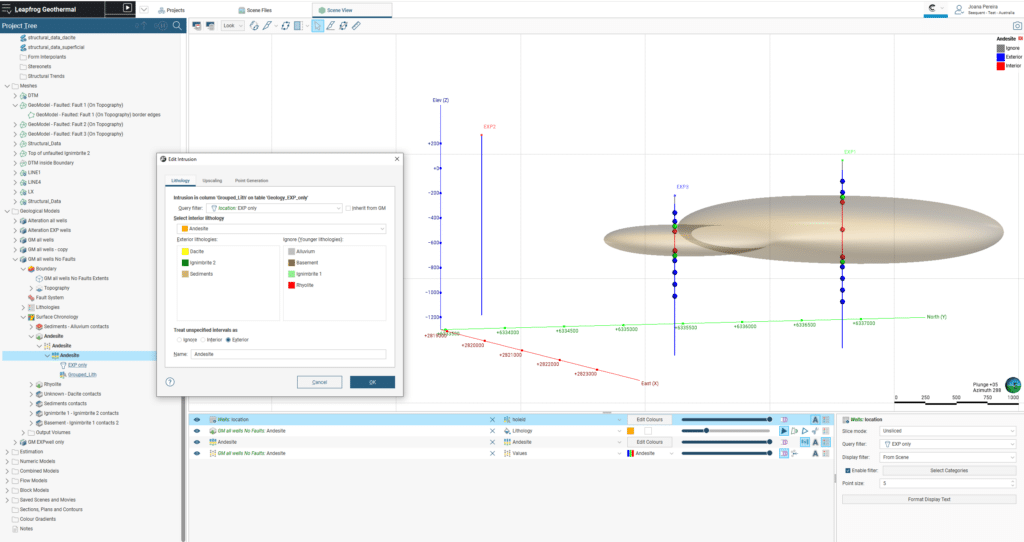Click the Leapfrog play button in title bar

click(x=127, y=8)
